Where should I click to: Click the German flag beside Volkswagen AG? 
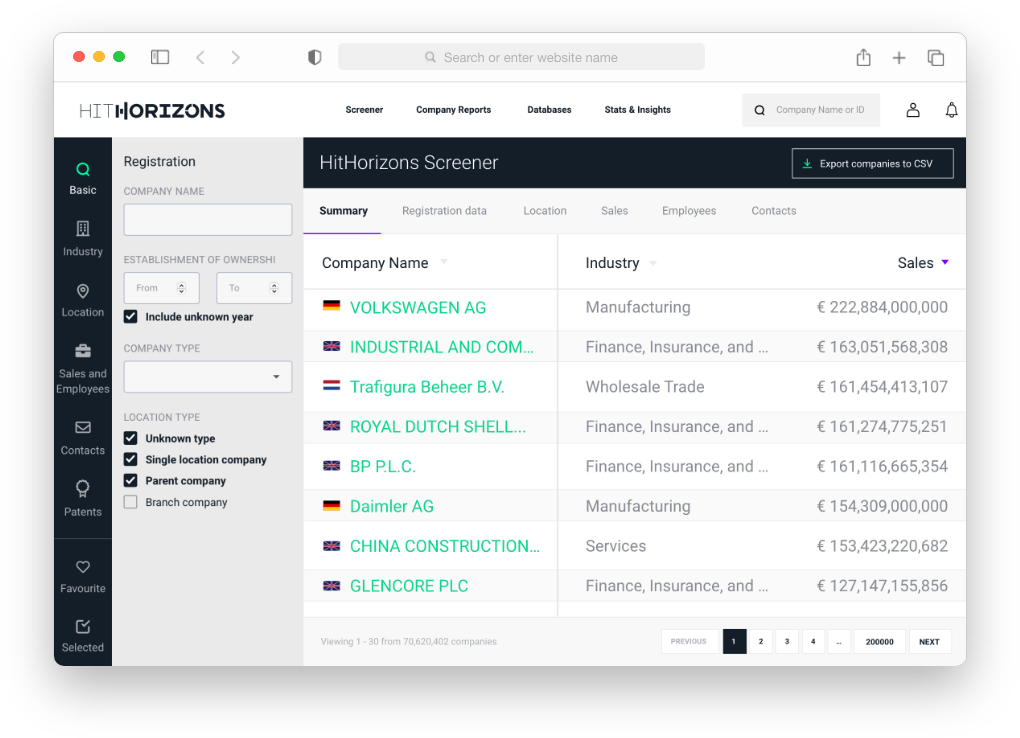point(331,306)
